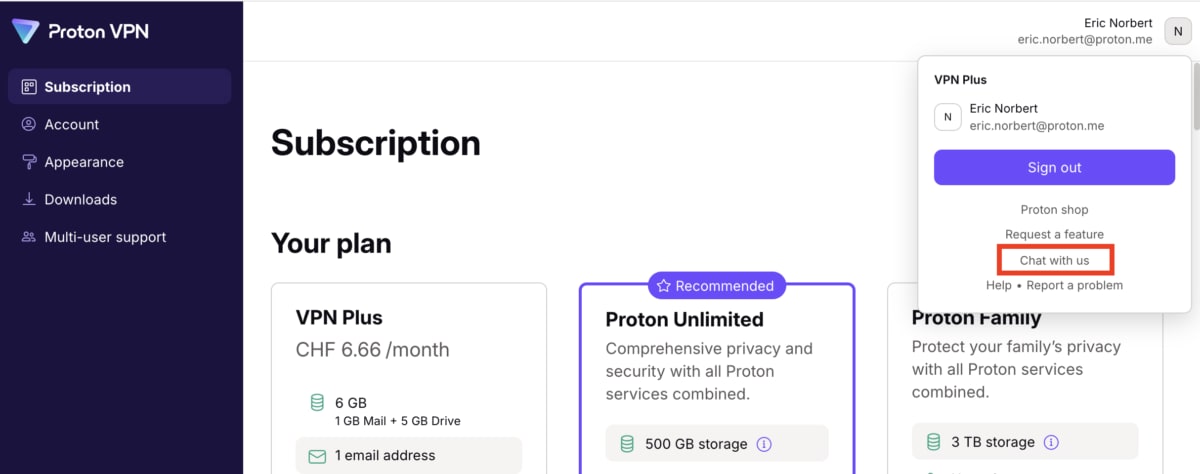Click the 500 GB storage info icon

coord(764,444)
